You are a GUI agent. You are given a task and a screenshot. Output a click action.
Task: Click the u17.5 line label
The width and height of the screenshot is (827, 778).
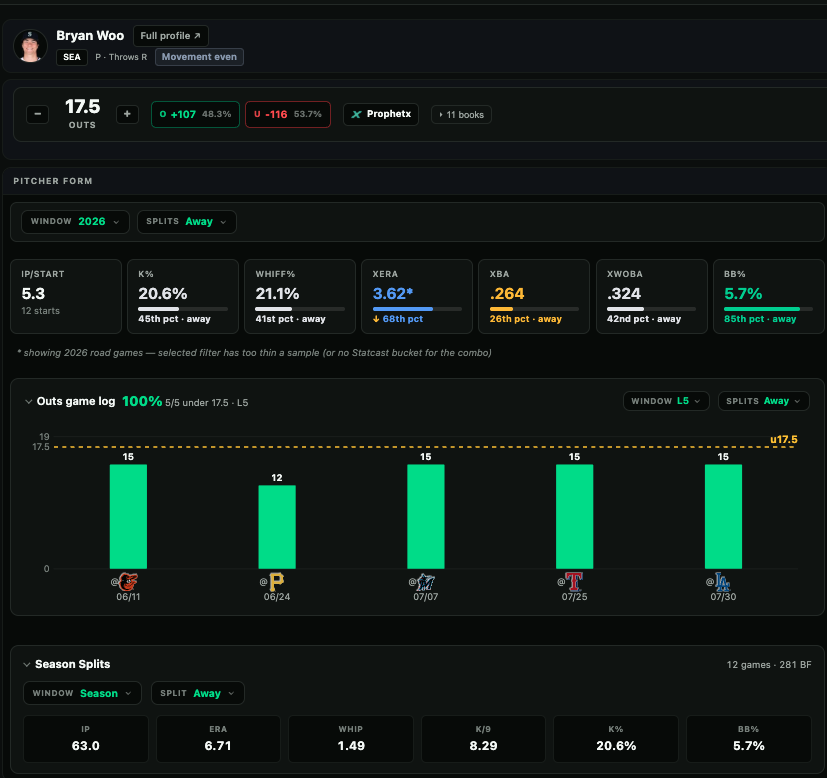(784, 439)
